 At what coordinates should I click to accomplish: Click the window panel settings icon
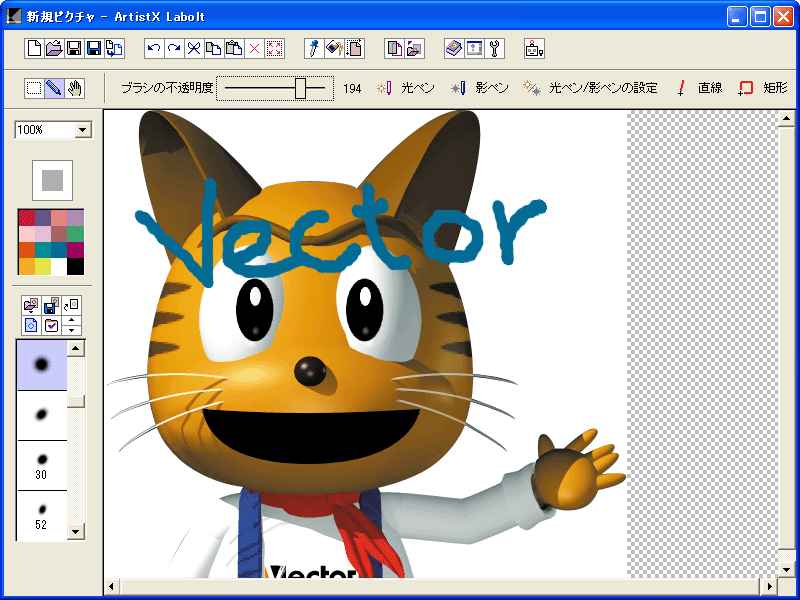pyautogui.click(x=474, y=48)
